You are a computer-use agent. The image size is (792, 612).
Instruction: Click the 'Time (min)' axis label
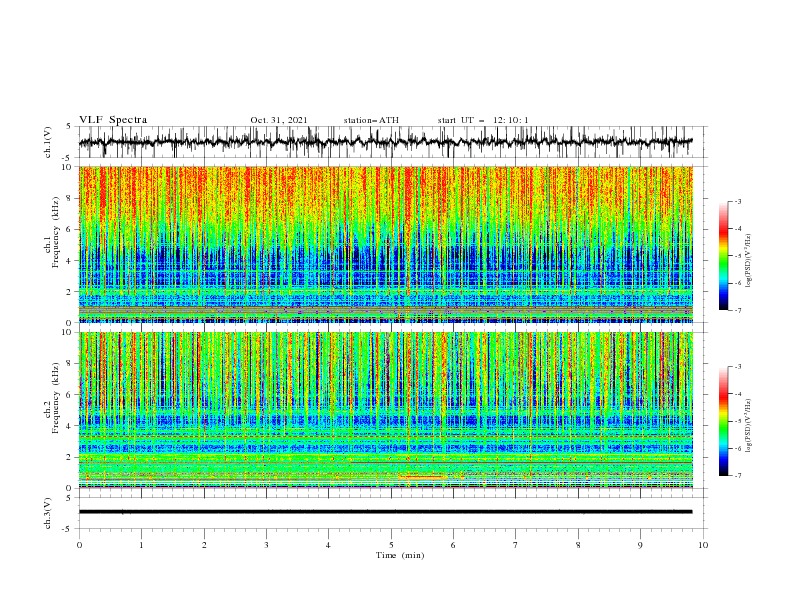pos(400,555)
